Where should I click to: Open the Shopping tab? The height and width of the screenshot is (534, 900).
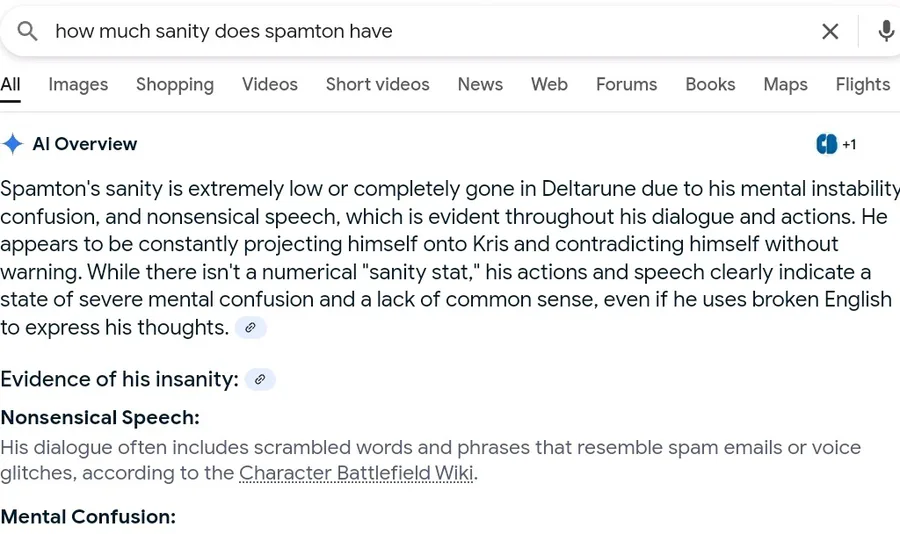(175, 84)
